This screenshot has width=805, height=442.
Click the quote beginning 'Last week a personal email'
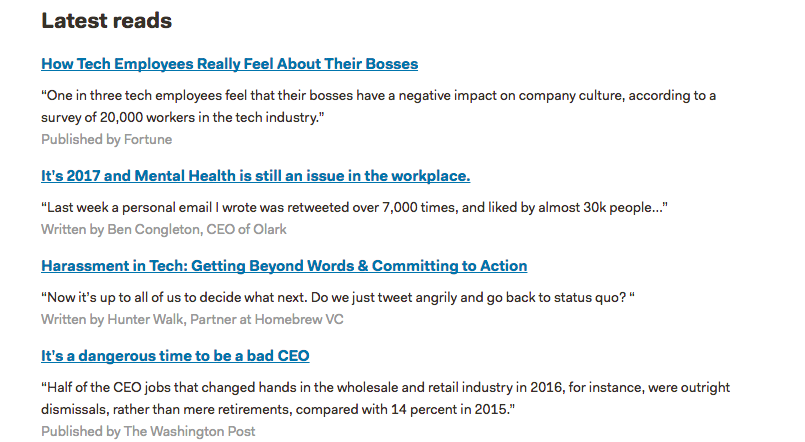[354, 207]
